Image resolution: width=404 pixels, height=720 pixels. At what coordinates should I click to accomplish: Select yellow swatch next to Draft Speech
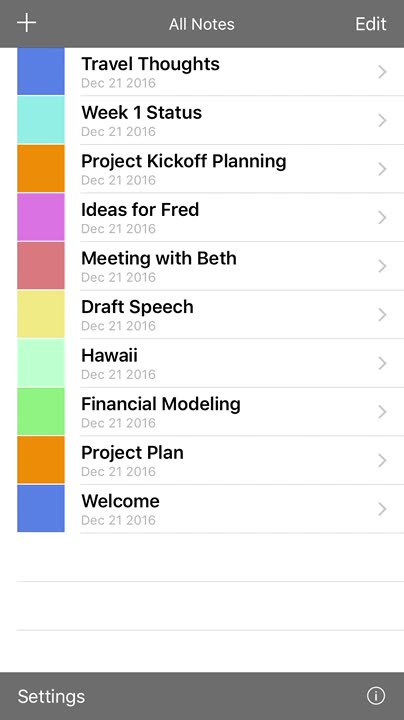(41, 314)
